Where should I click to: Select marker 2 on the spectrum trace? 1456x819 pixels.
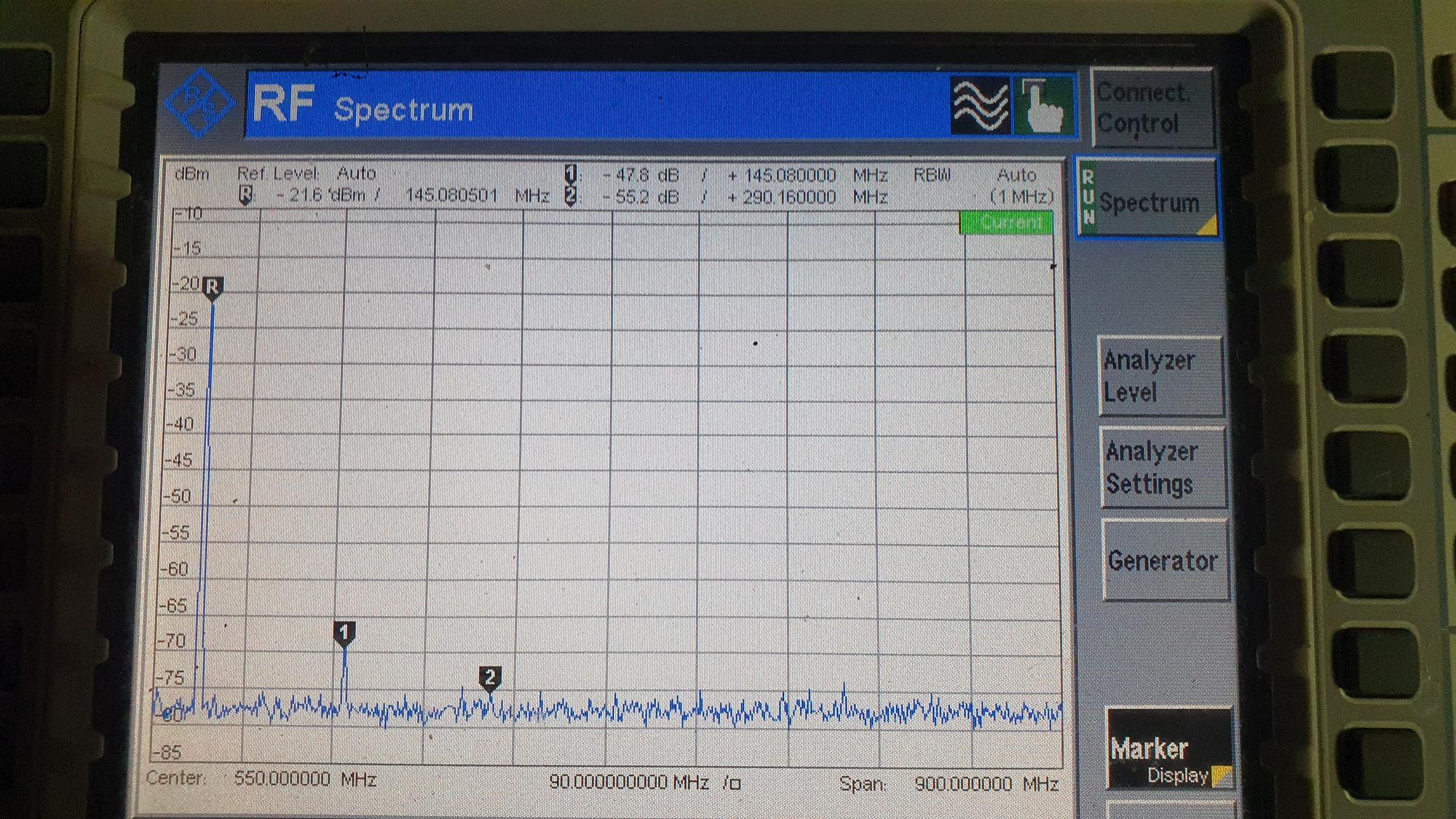tap(490, 678)
